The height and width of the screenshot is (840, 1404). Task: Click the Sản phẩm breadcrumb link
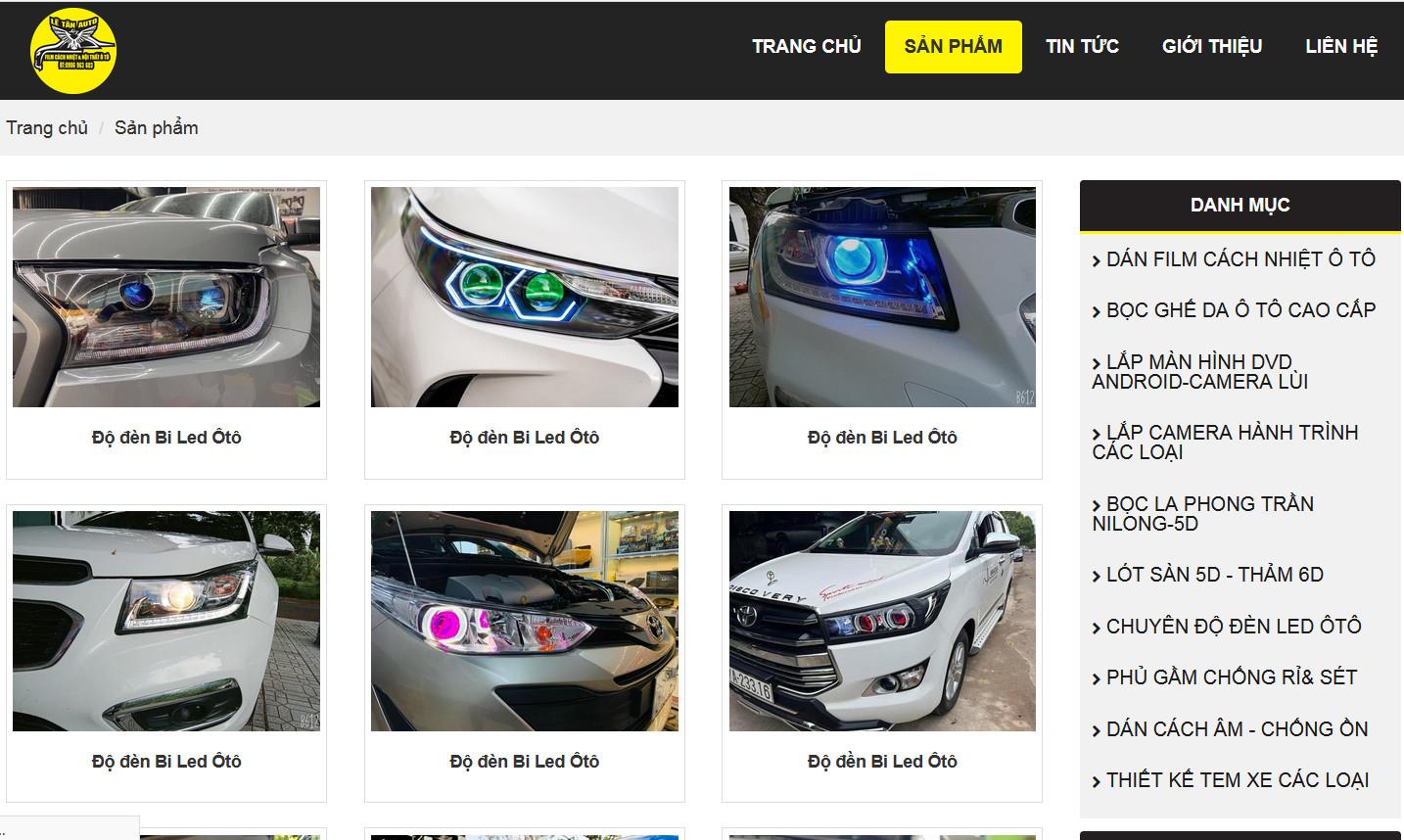(x=157, y=127)
